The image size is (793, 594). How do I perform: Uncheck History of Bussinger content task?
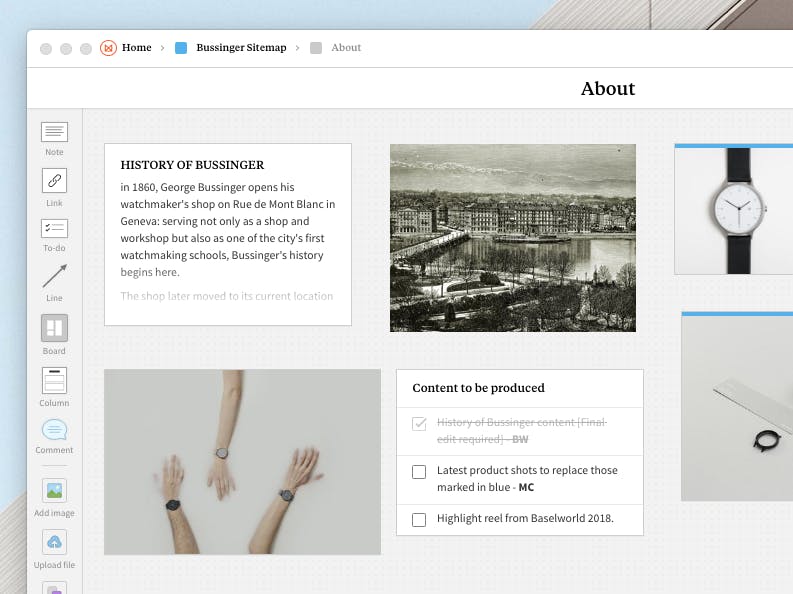pos(419,424)
